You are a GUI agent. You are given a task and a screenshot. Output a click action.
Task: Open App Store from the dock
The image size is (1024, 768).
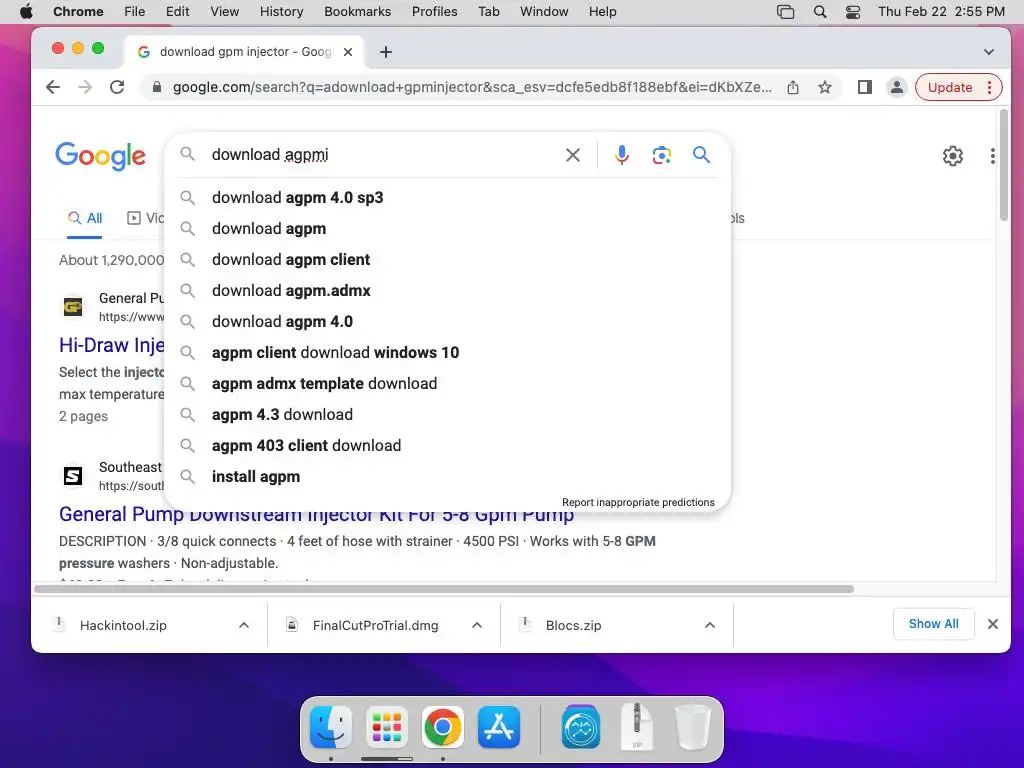[499, 727]
